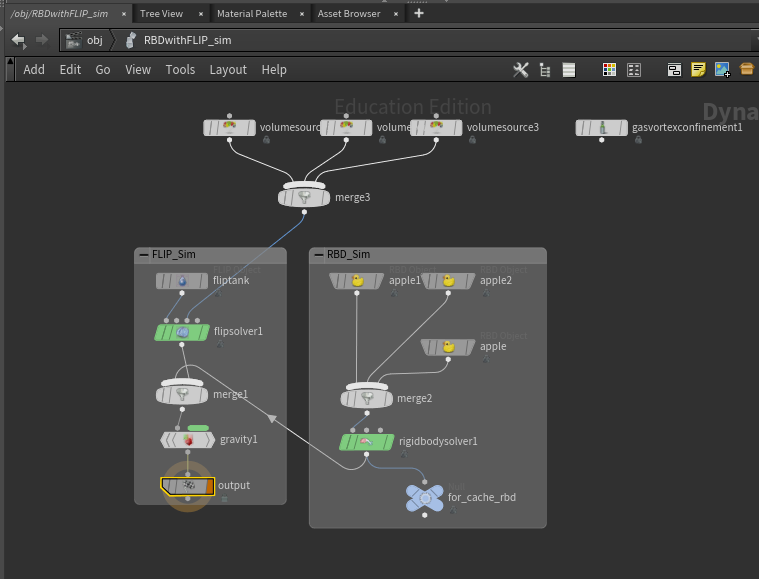
Task: Toggle the lock flag under volumesource3
Action: click(x=472, y=140)
